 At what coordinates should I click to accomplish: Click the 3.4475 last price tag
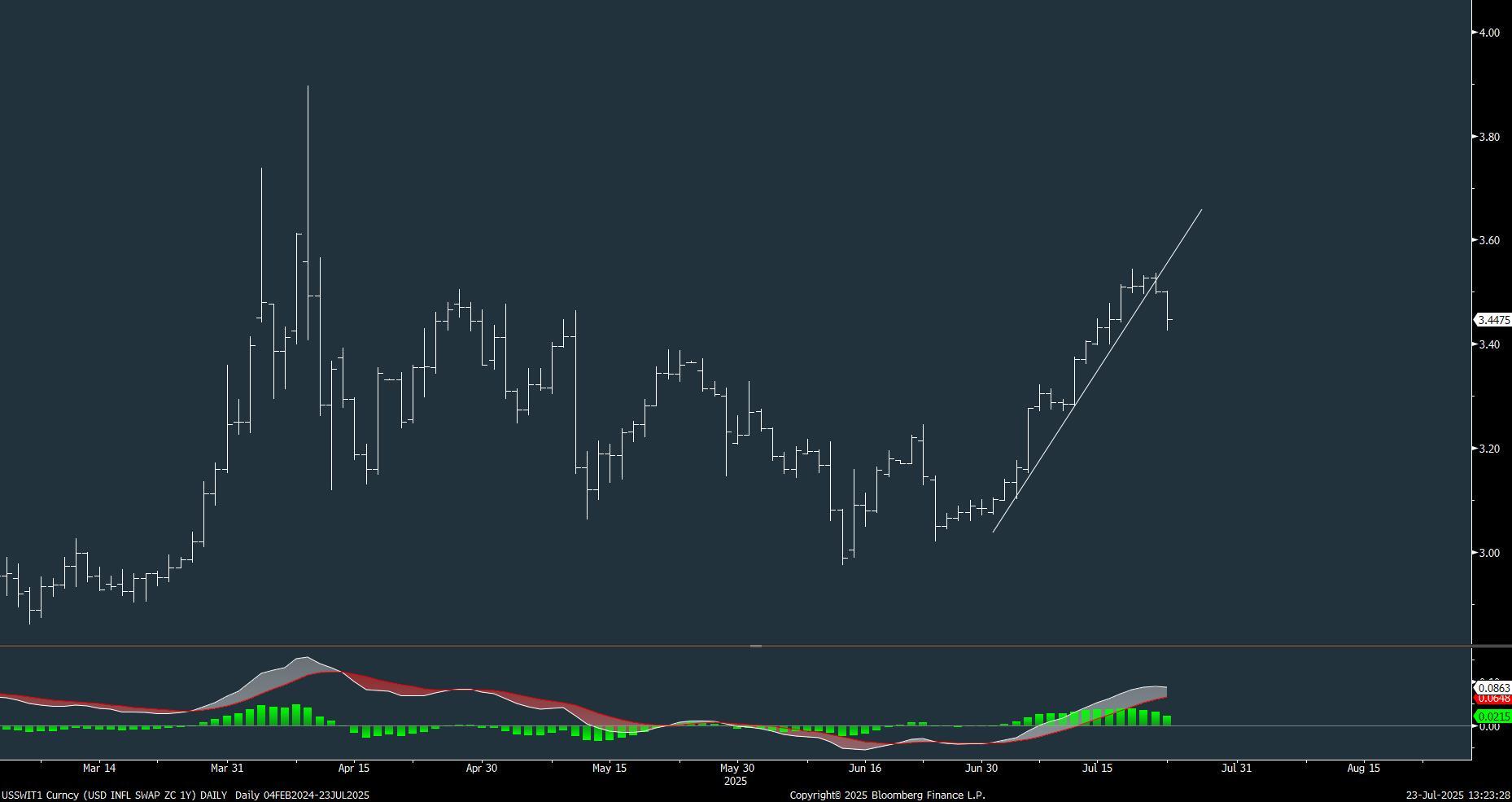coord(1492,321)
